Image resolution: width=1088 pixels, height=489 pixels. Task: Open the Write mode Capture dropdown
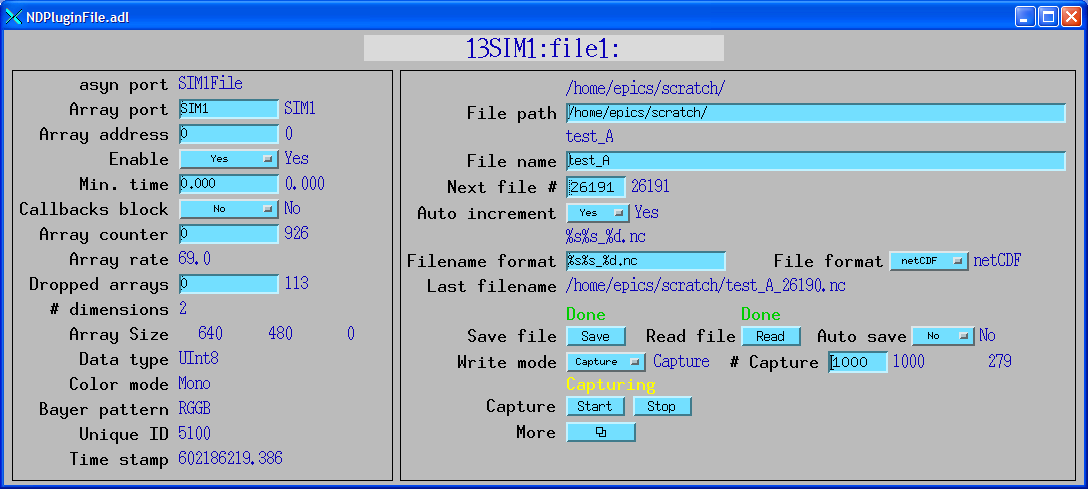pyautogui.click(x=607, y=362)
